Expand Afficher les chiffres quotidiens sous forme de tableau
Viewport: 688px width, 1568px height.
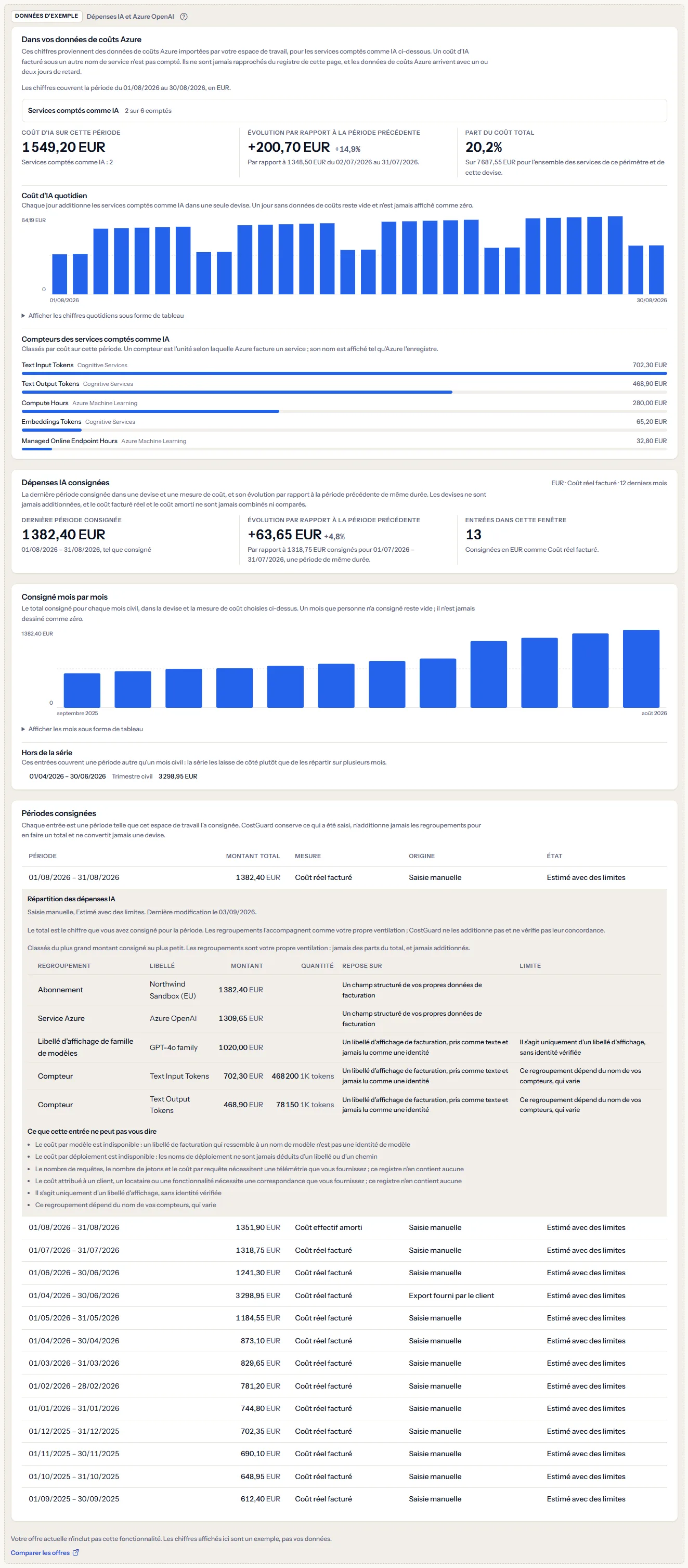point(102,315)
